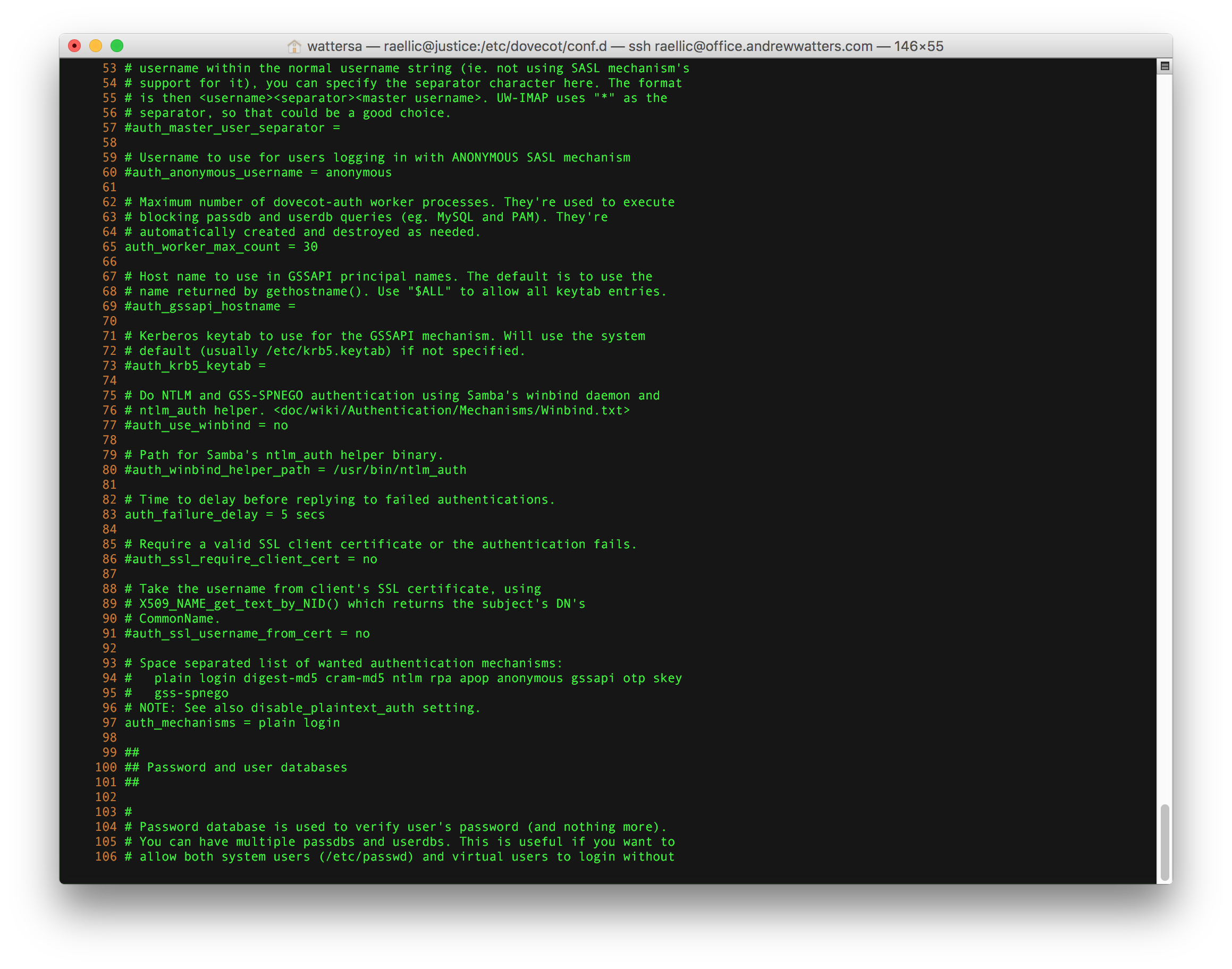Click '## Password and user databases' heading
The width and height of the screenshot is (1232, 969).
(236, 768)
